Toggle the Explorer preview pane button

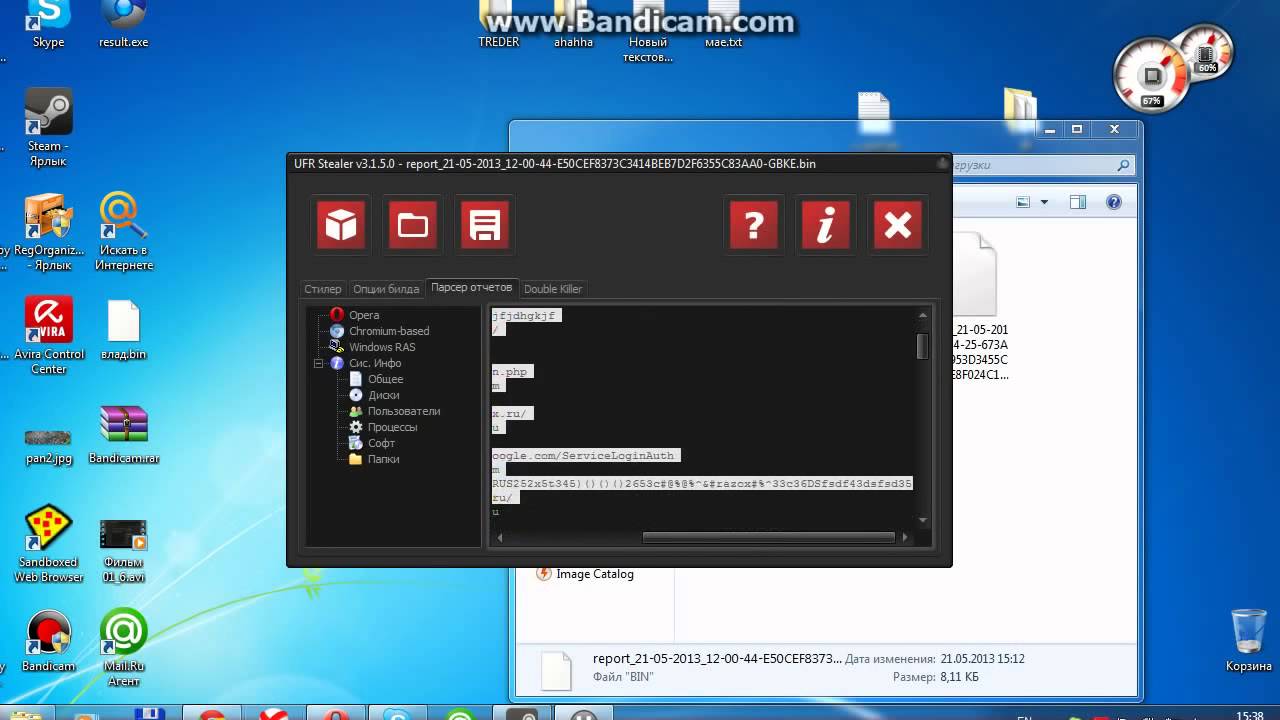[x=1077, y=202]
